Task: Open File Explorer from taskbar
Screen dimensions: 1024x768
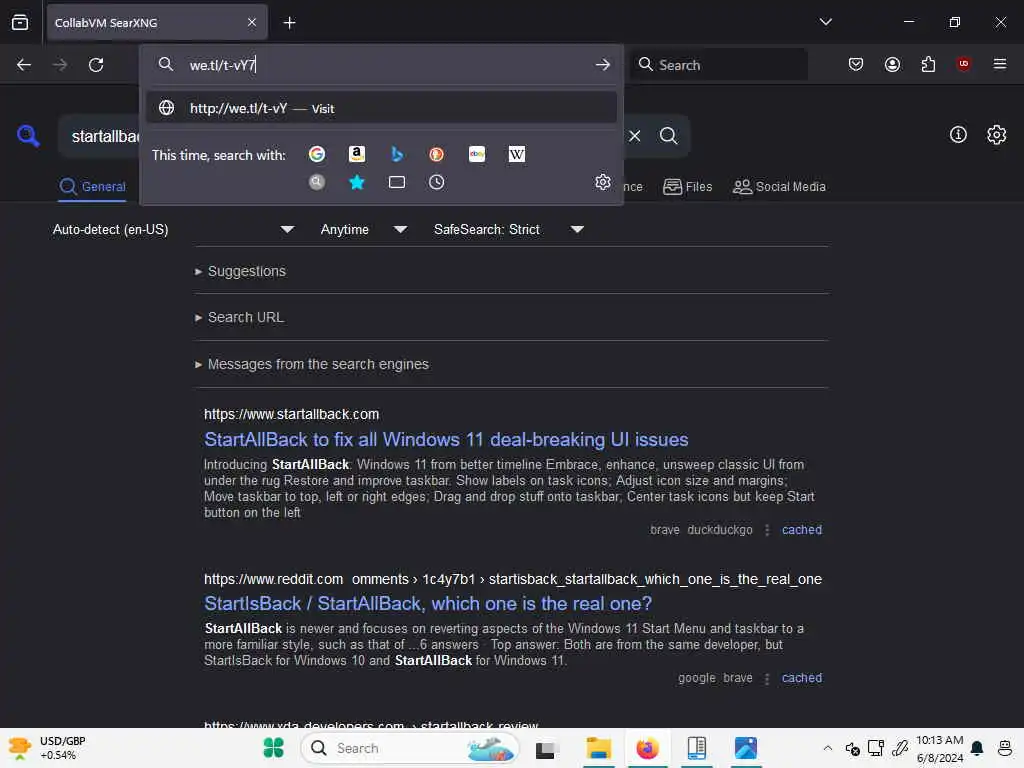Action: coord(598,748)
